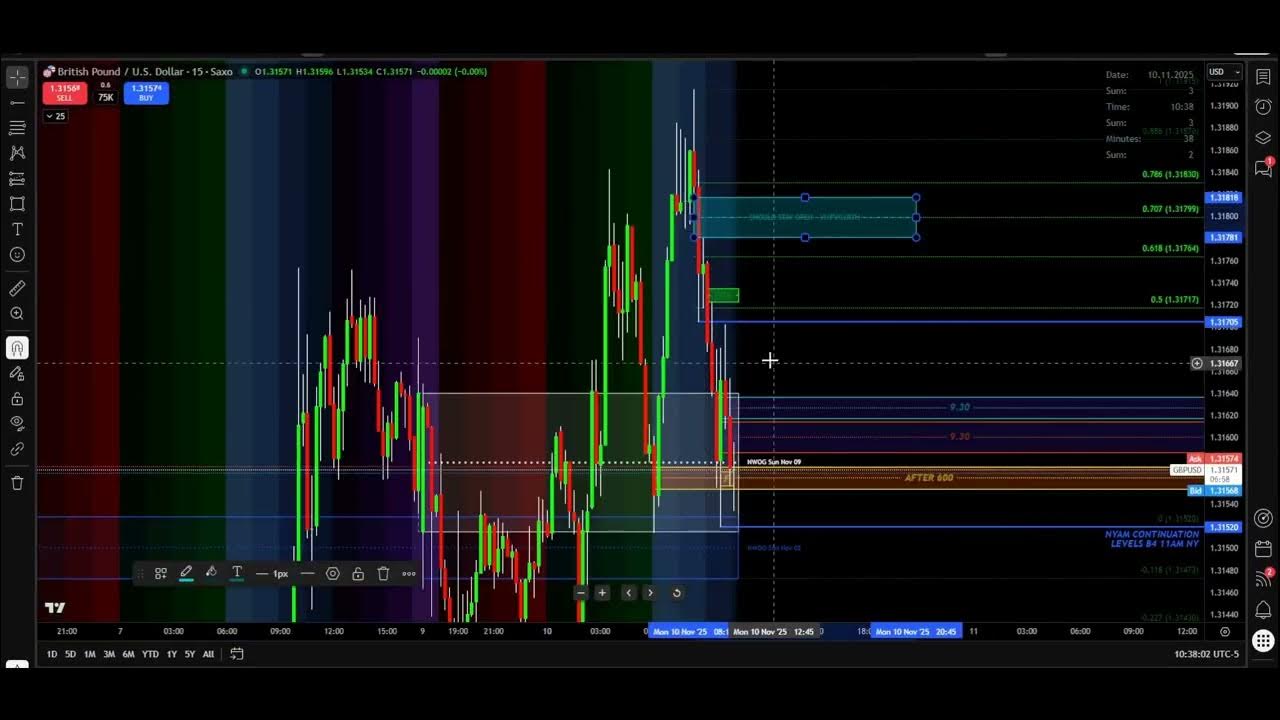Screen dimensions: 1280x720
Task: Open the link drawings tool in sidebar
Action: [17, 450]
